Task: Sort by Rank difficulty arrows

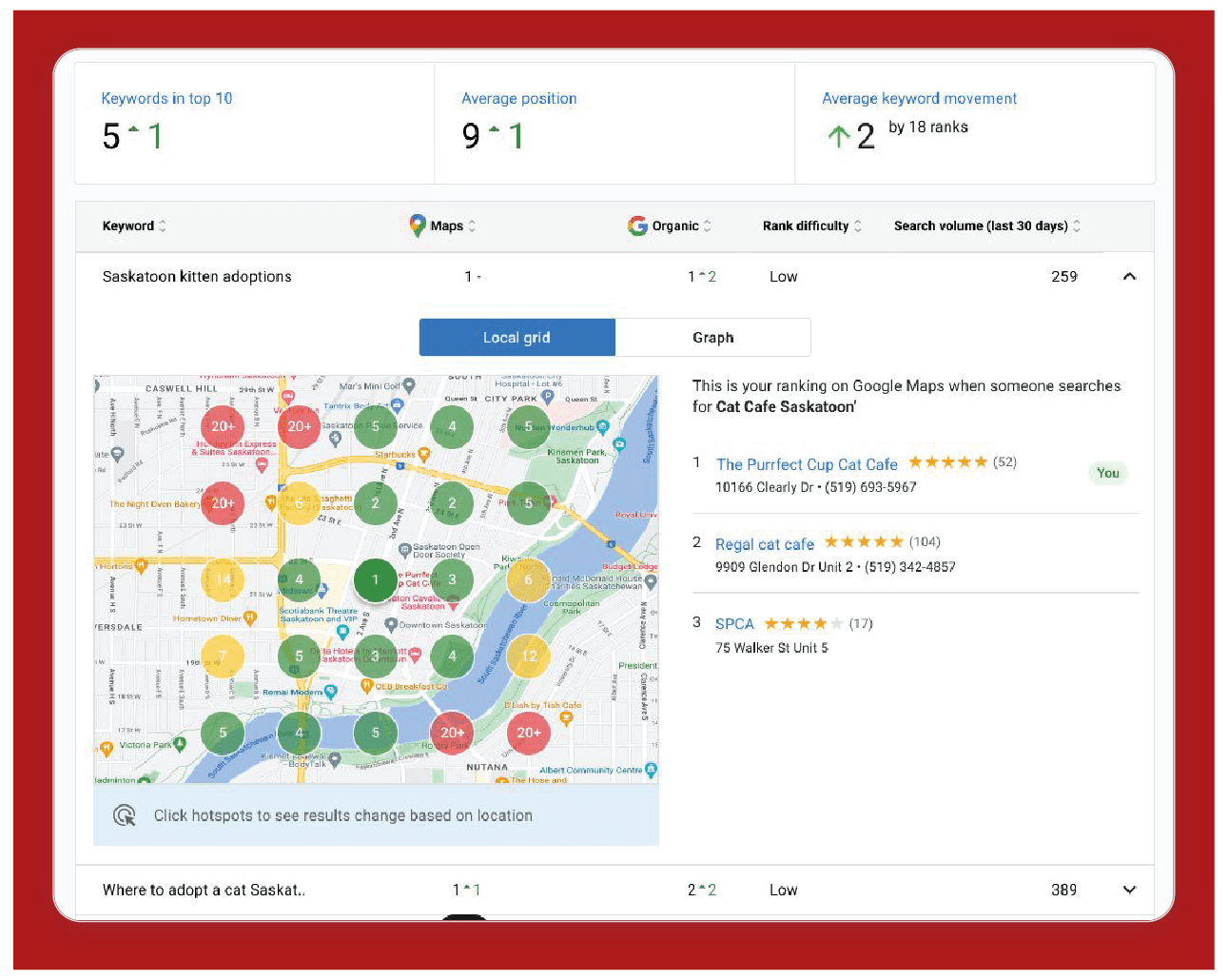Action: pyautogui.click(x=858, y=225)
